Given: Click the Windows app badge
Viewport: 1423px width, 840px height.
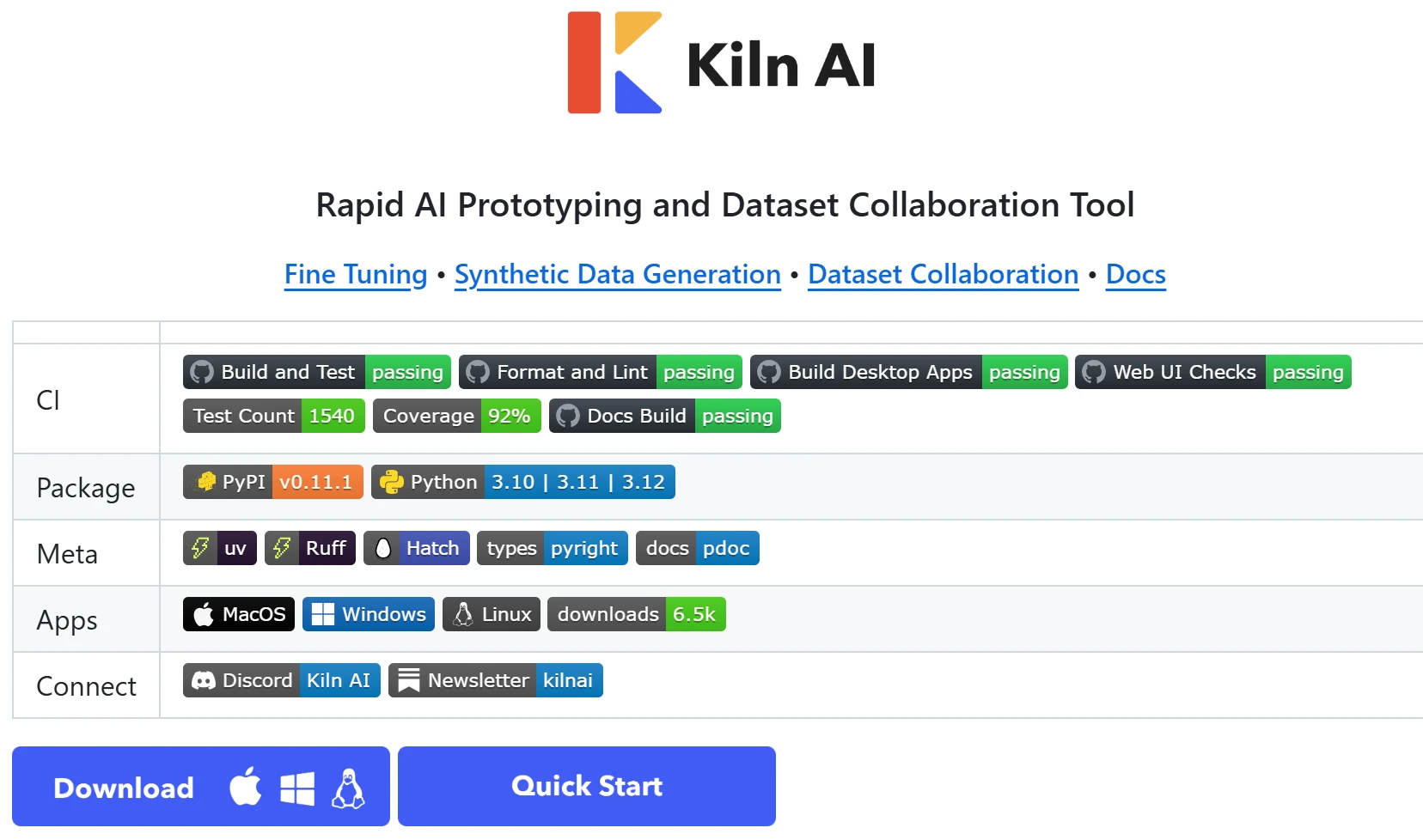Looking at the screenshot, I should (x=368, y=613).
